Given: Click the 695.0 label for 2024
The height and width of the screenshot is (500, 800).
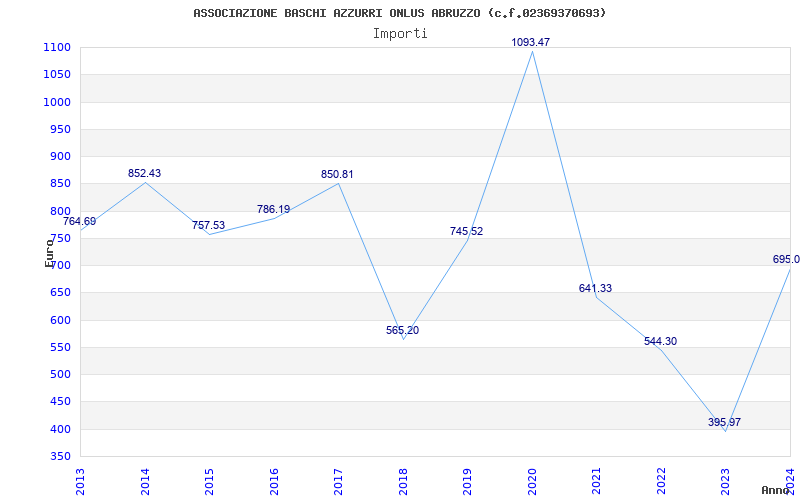Looking at the screenshot, I should (786, 260).
